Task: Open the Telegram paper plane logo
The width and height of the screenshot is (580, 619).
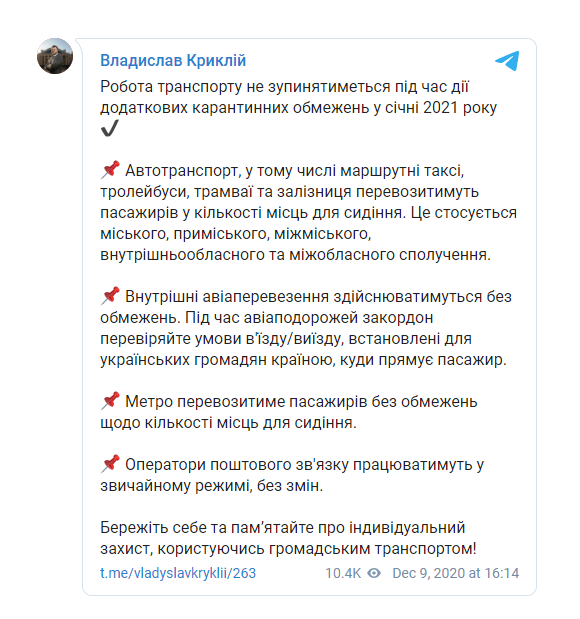Action: pos(507,61)
